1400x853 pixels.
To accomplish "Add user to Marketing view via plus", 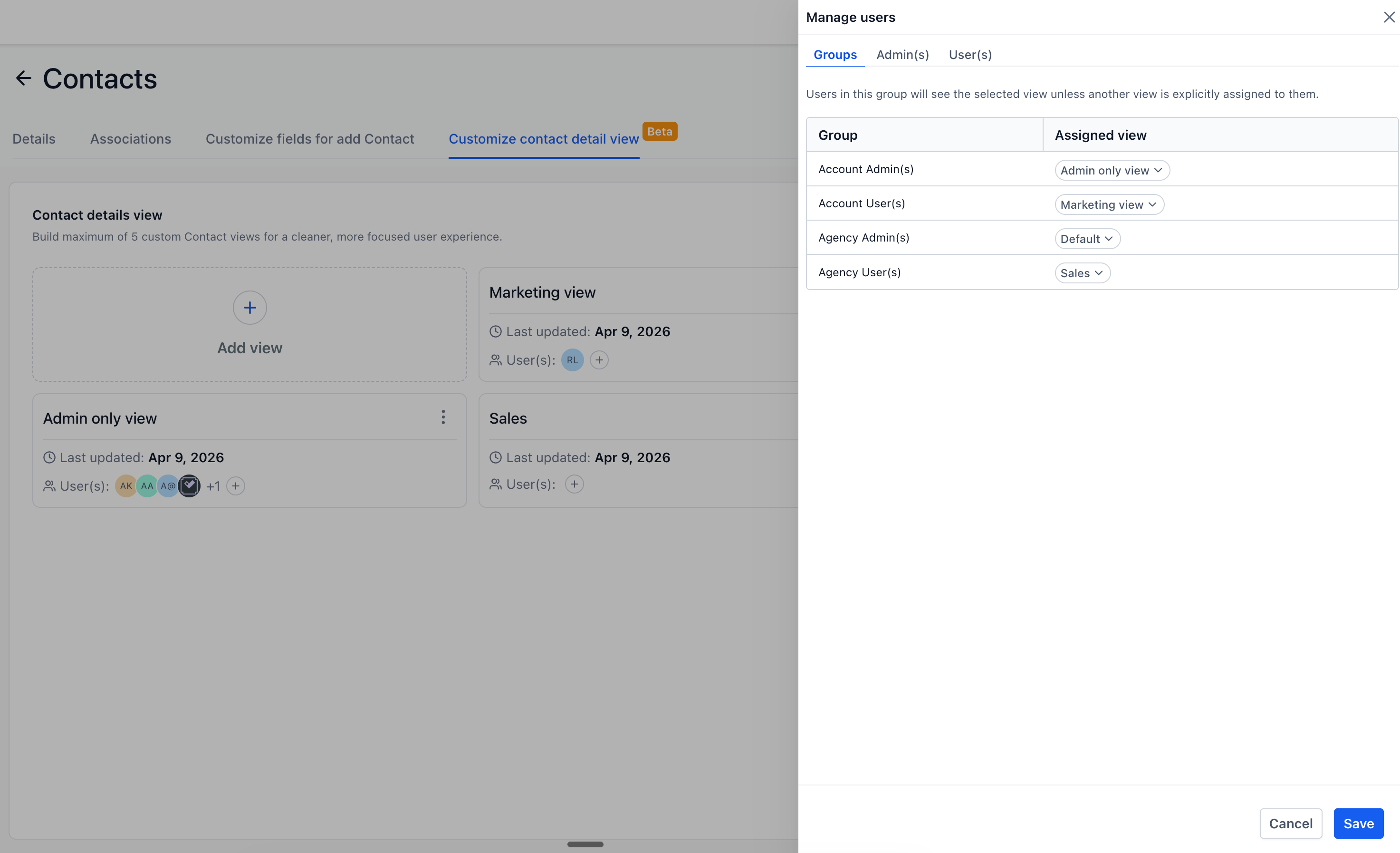I will pyautogui.click(x=599, y=360).
